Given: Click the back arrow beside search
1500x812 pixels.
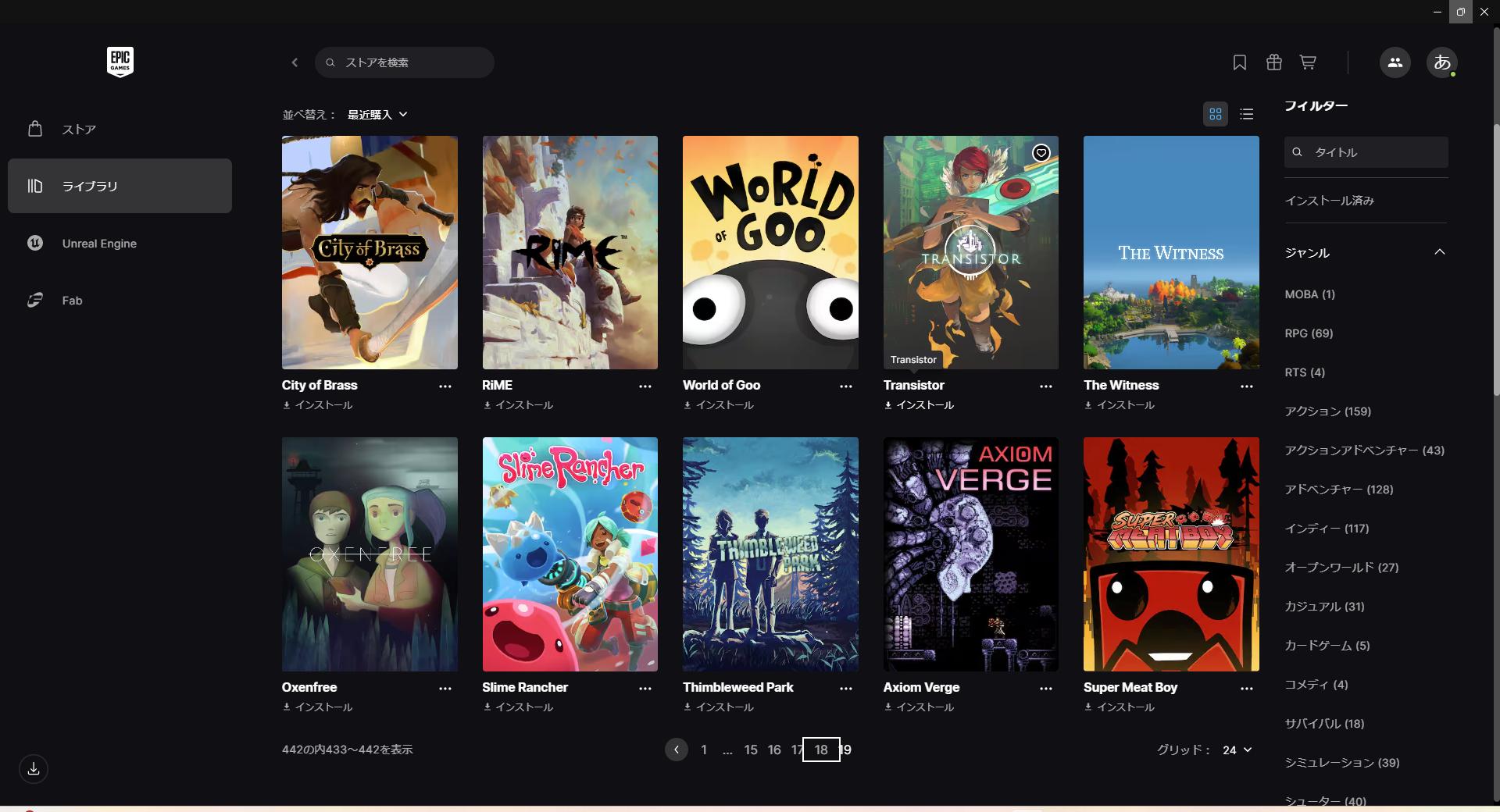Looking at the screenshot, I should tap(295, 62).
